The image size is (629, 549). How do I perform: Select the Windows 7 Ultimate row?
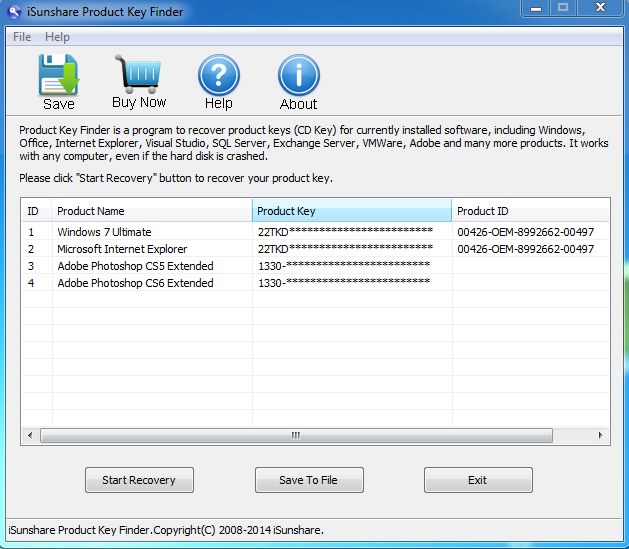pos(316,232)
